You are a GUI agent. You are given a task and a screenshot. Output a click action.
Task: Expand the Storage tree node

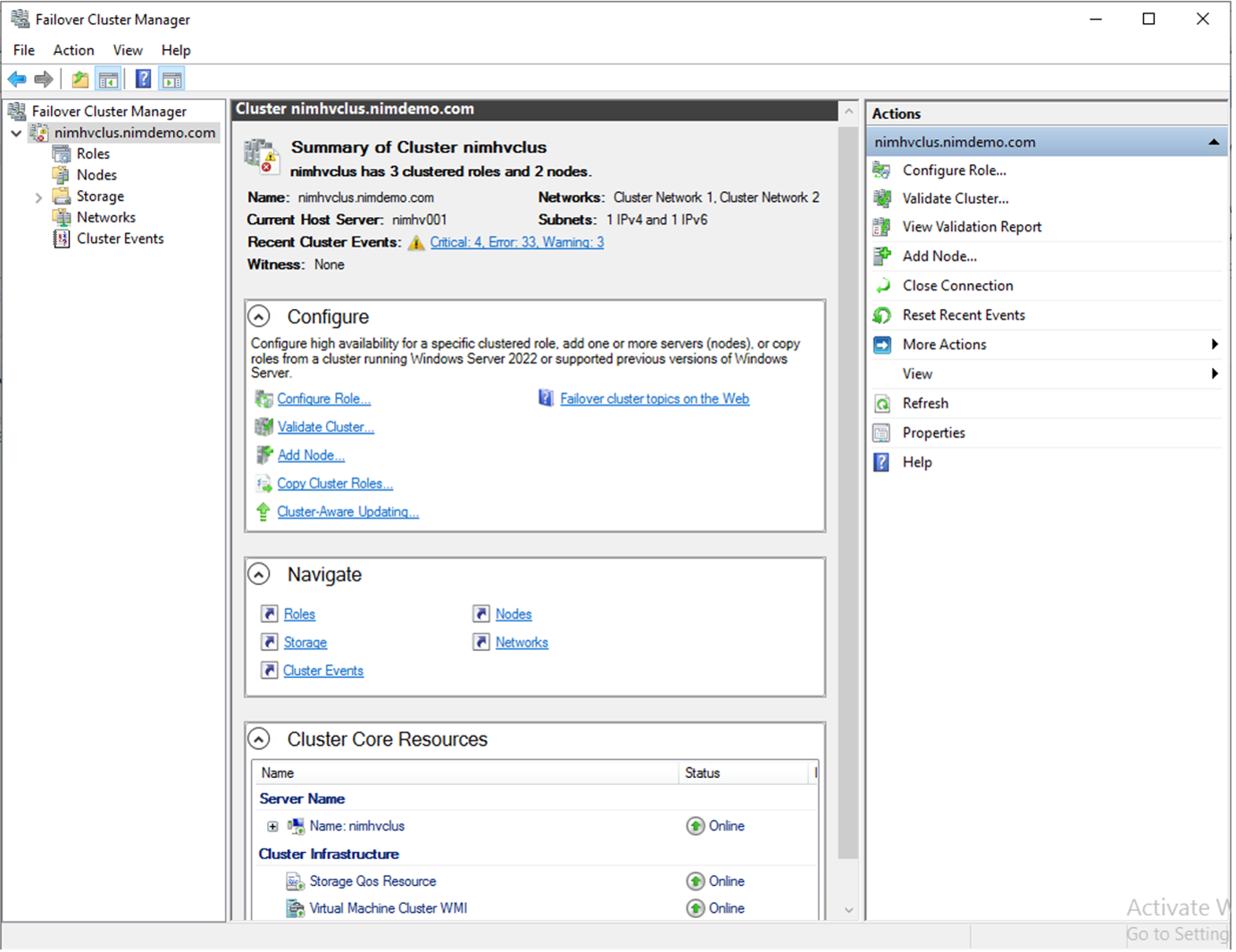(x=38, y=197)
